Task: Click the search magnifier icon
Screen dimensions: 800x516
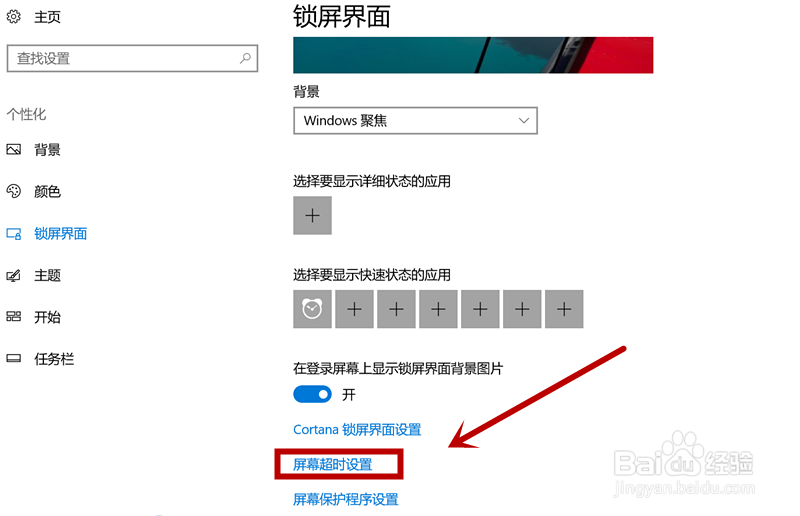Action: tap(245, 58)
